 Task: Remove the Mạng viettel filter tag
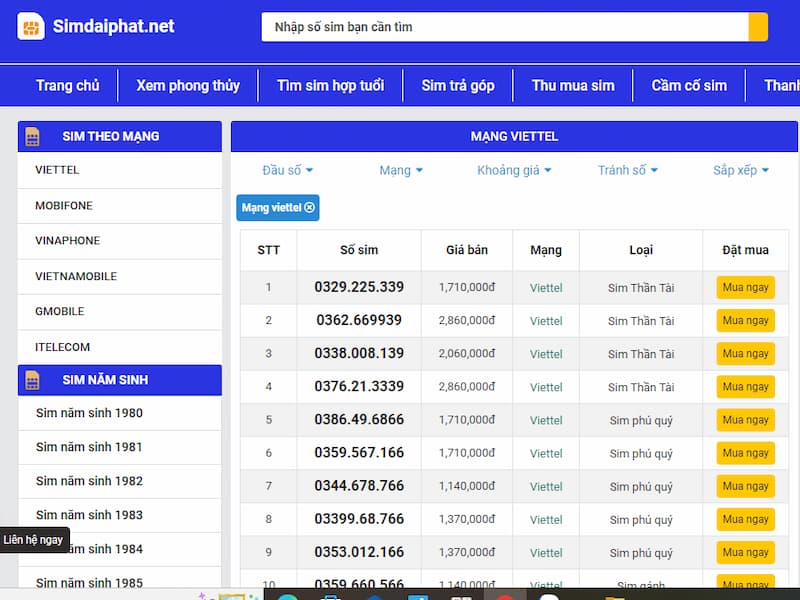[x=310, y=208]
